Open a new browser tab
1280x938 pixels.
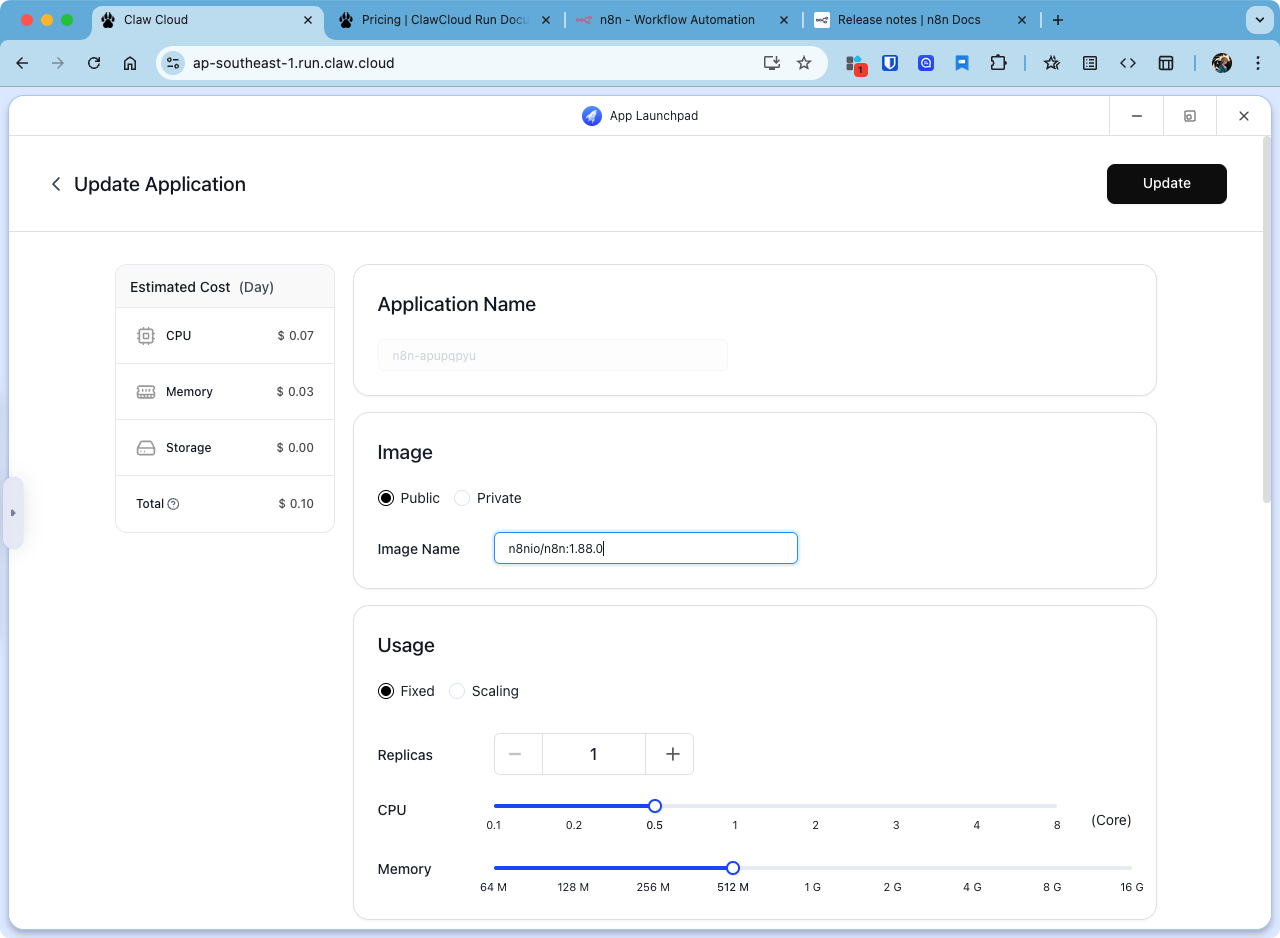click(1058, 20)
